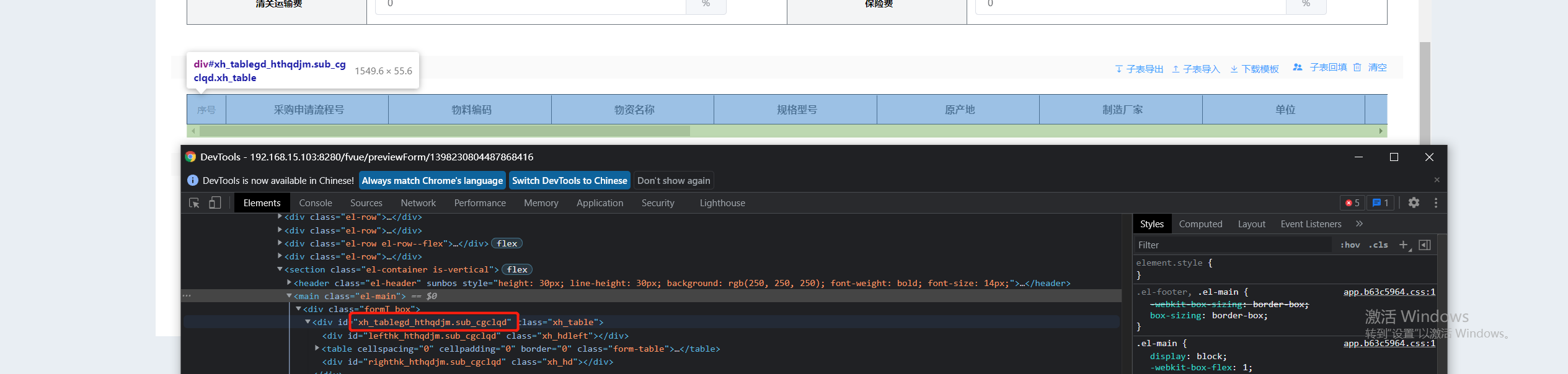Image resolution: width=1568 pixels, height=374 pixels.
Task: Click the horizontal table scrollbar thumb
Action: point(444,131)
